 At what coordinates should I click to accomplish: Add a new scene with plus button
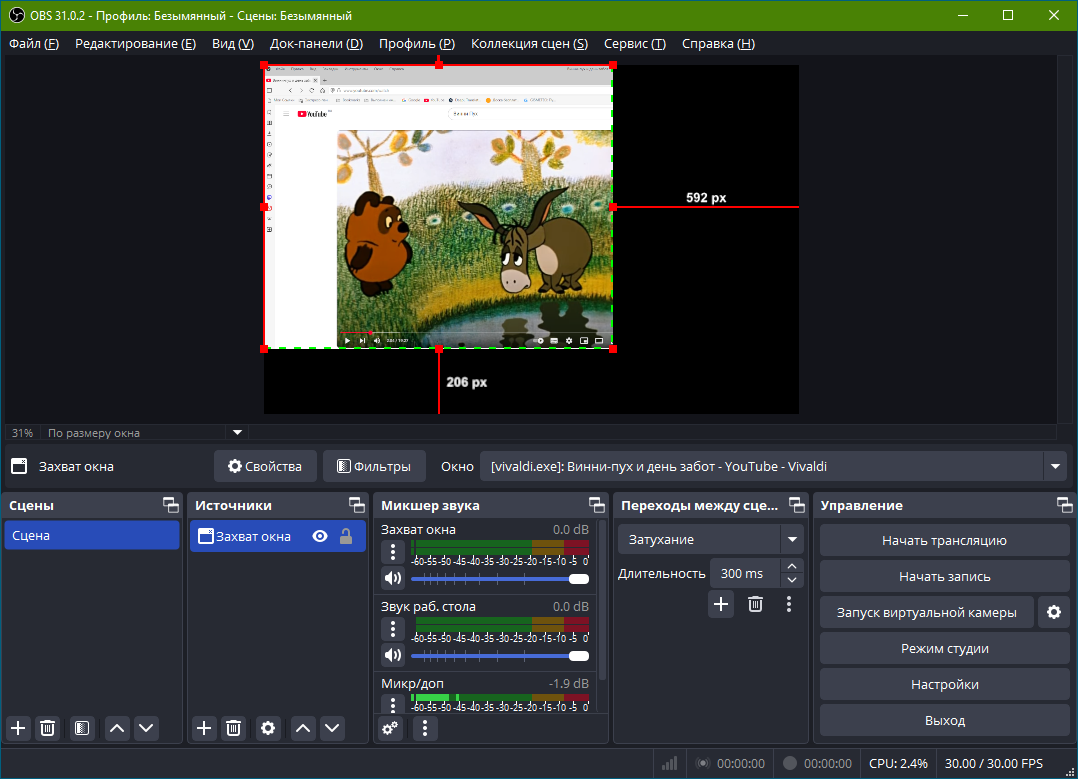[x=19, y=728]
